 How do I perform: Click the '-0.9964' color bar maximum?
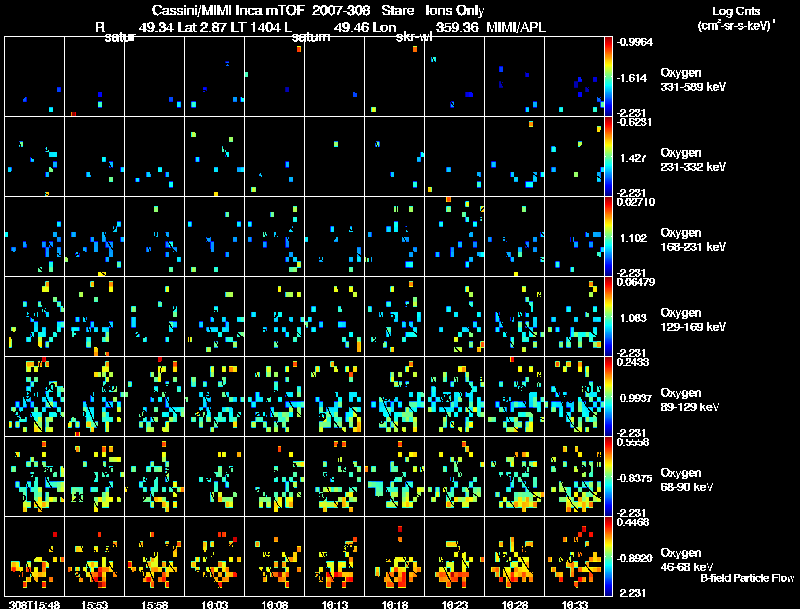(x=634, y=42)
